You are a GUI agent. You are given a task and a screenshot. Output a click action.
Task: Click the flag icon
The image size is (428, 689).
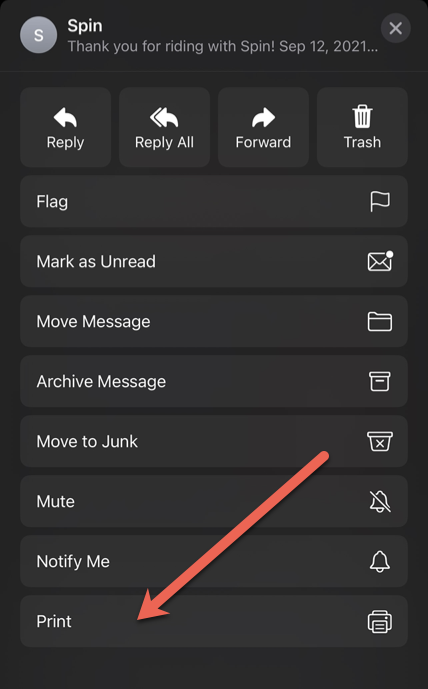380,202
